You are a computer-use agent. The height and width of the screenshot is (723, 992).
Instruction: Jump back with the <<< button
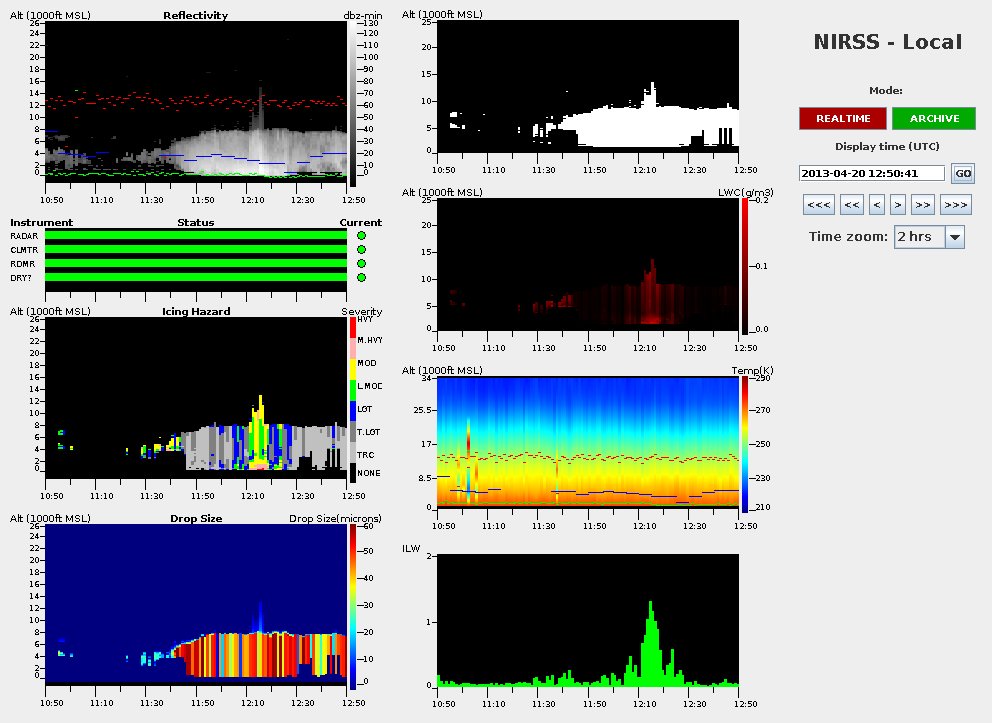tap(818, 205)
